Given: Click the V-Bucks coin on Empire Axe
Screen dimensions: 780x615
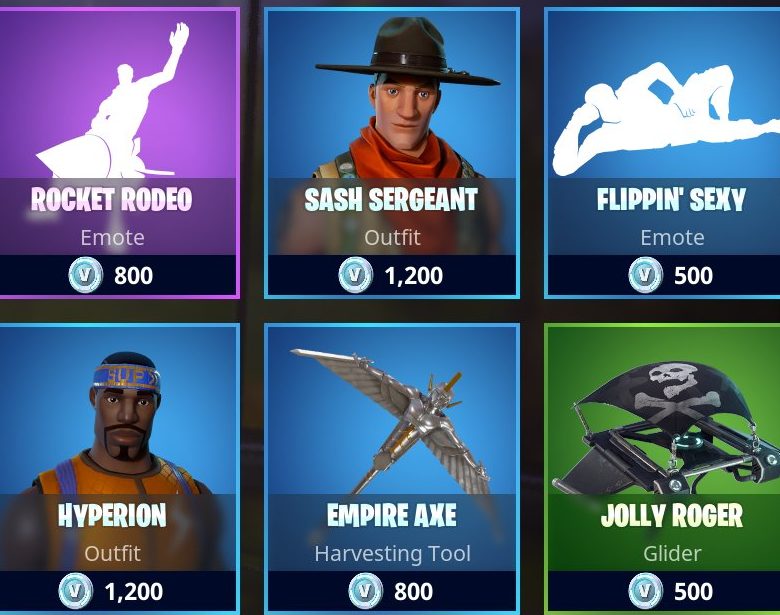Looking at the screenshot, I should tap(366, 591).
